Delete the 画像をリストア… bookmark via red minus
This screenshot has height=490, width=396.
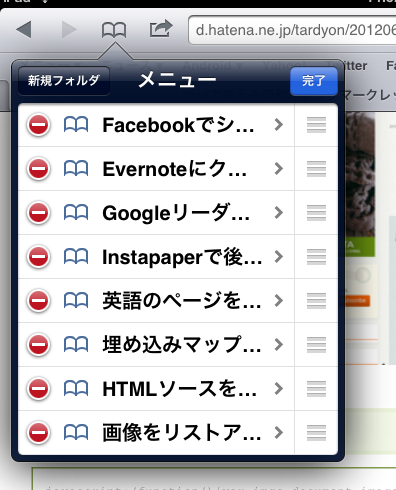pos(39,433)
